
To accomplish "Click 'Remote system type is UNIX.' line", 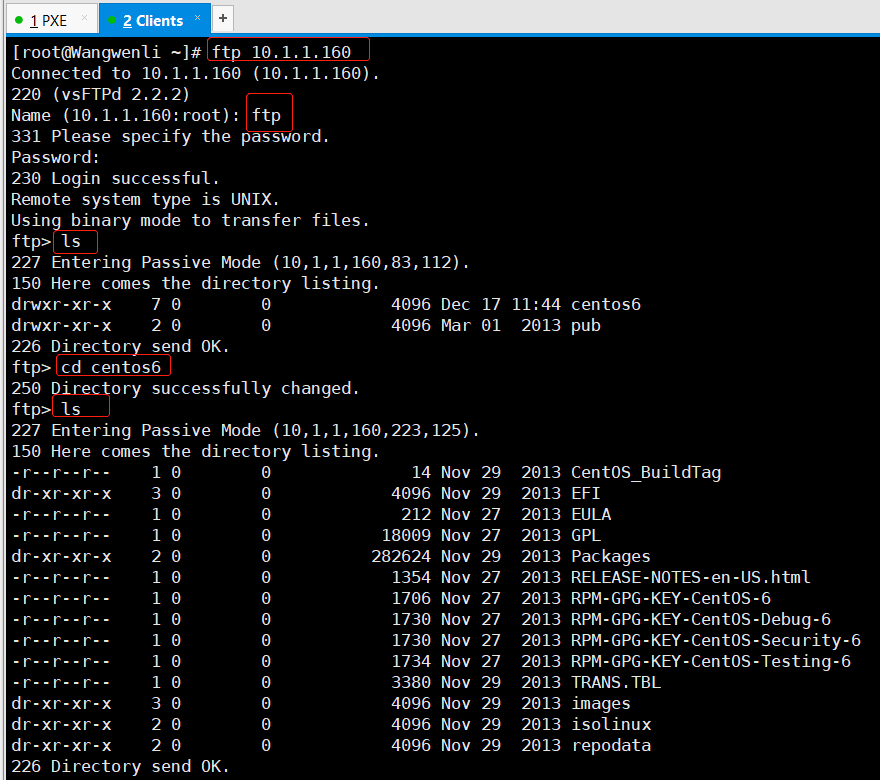I will pos(145,199).
